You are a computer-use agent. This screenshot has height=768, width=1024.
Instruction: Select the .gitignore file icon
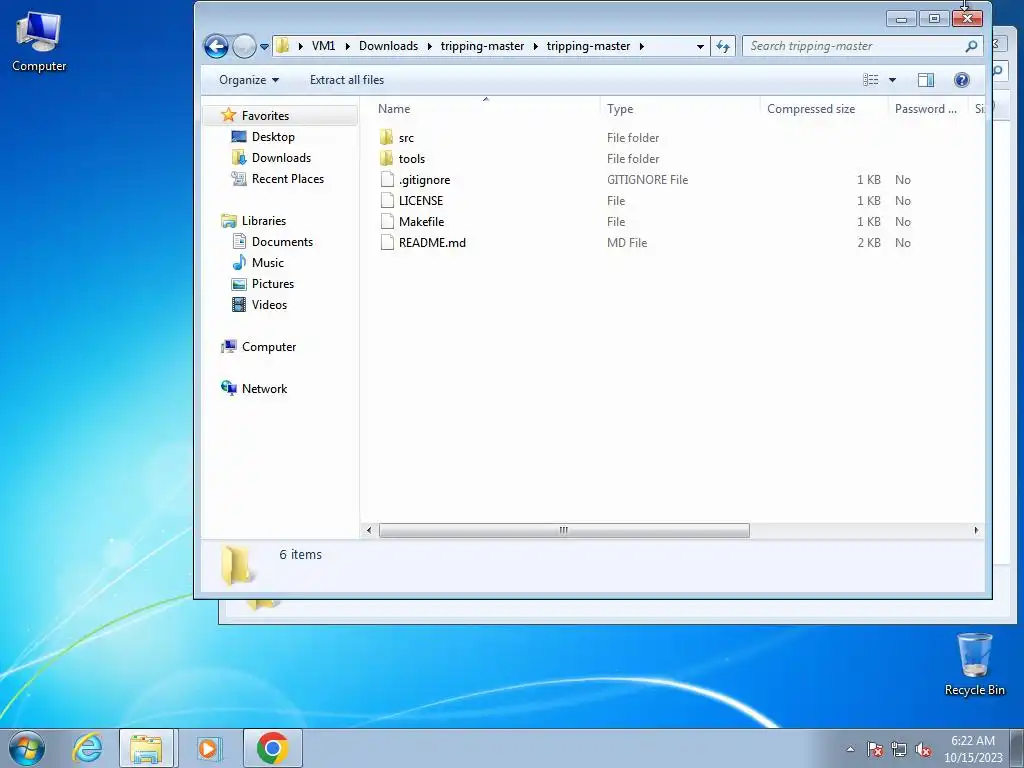click(x=387, y=179)
